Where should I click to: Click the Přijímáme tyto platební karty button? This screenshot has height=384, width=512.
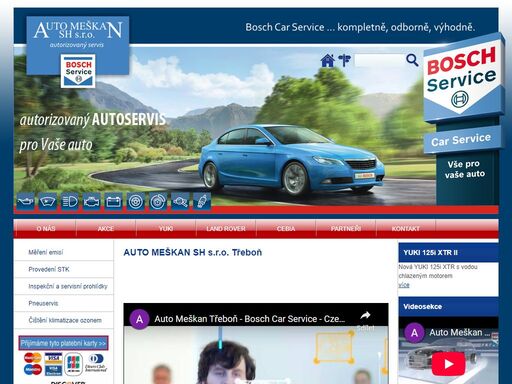(63, 343)
